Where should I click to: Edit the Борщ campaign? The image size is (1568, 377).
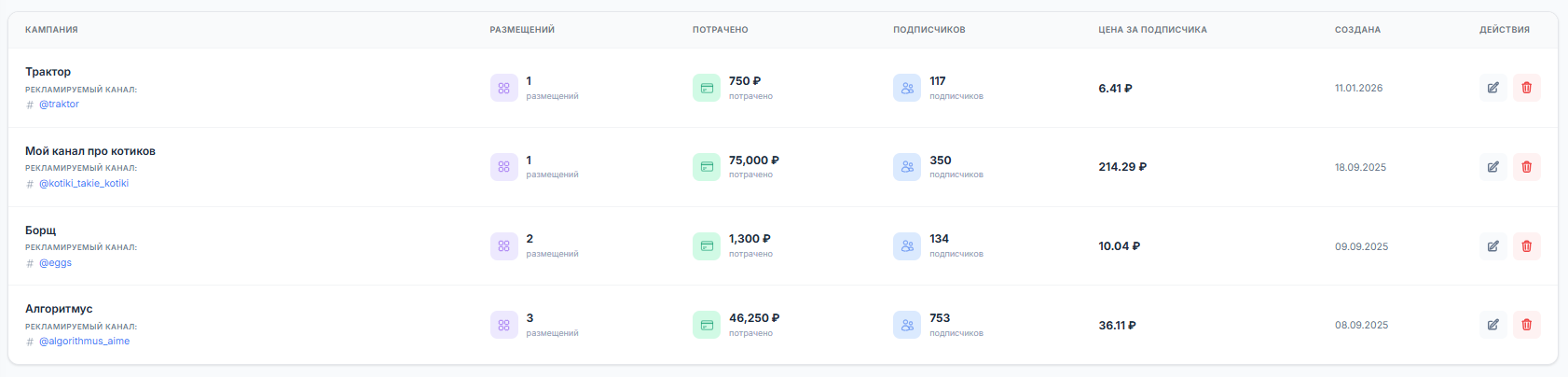coord(1492,246)
